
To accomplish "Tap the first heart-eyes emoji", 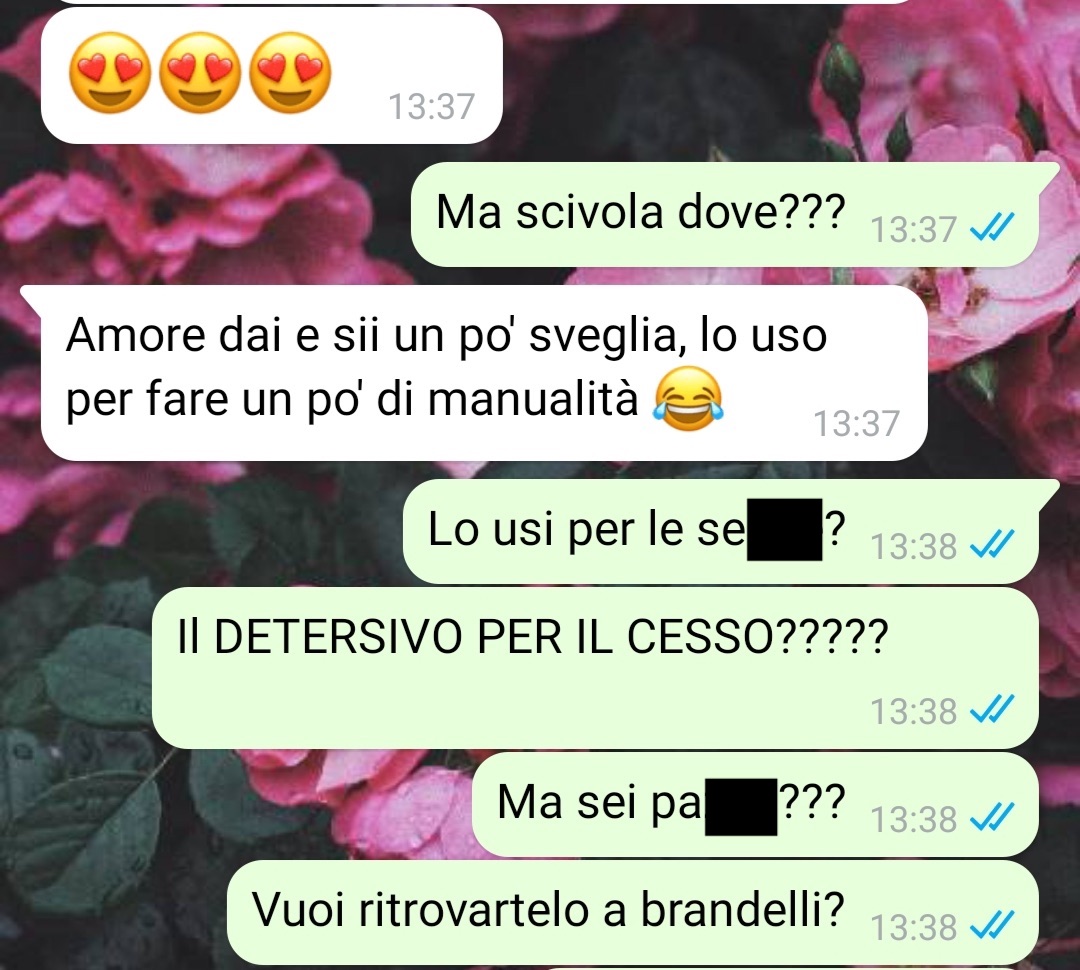I will click(110, 73).
